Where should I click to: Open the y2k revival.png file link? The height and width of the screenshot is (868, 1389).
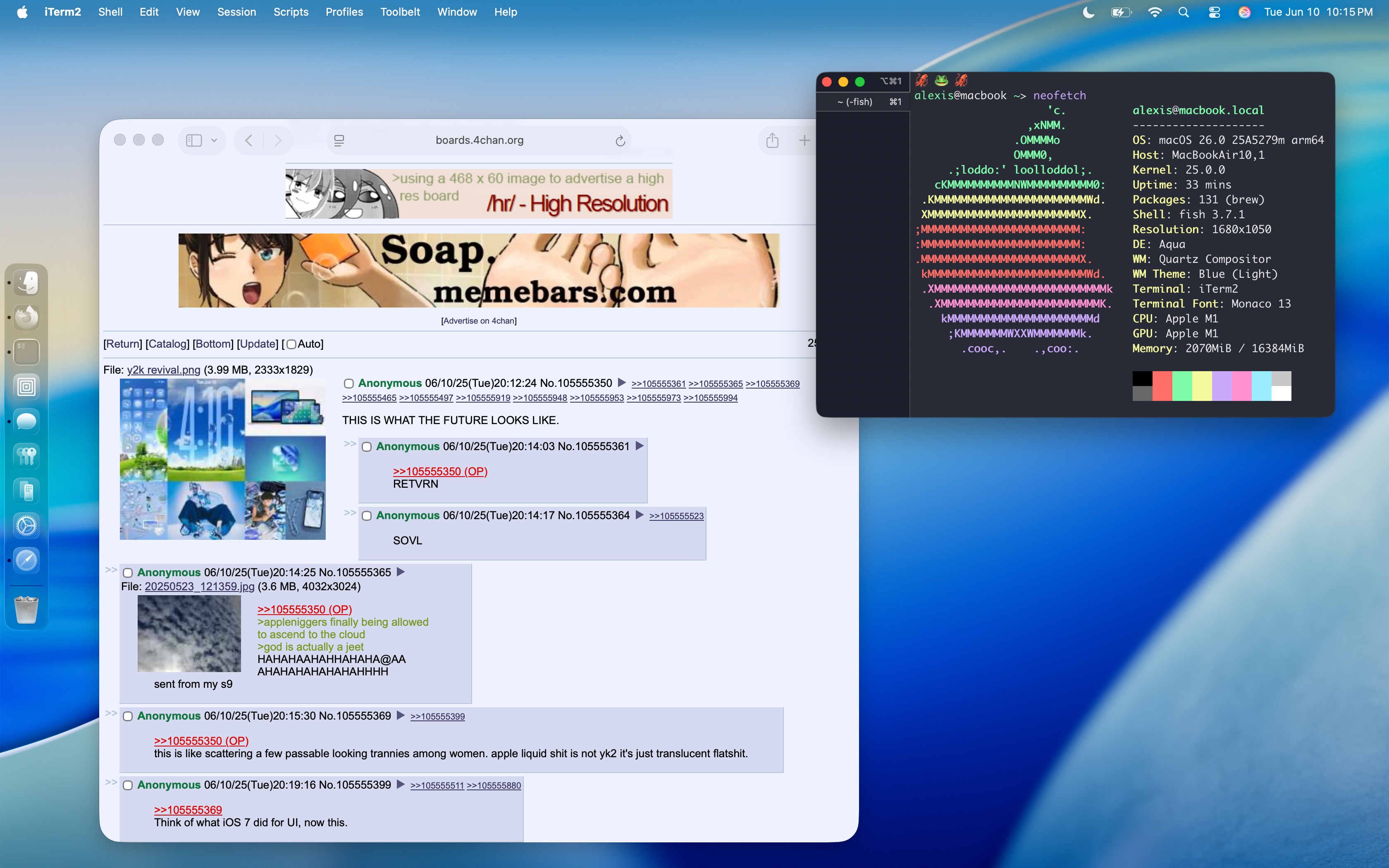coord(164,370)
